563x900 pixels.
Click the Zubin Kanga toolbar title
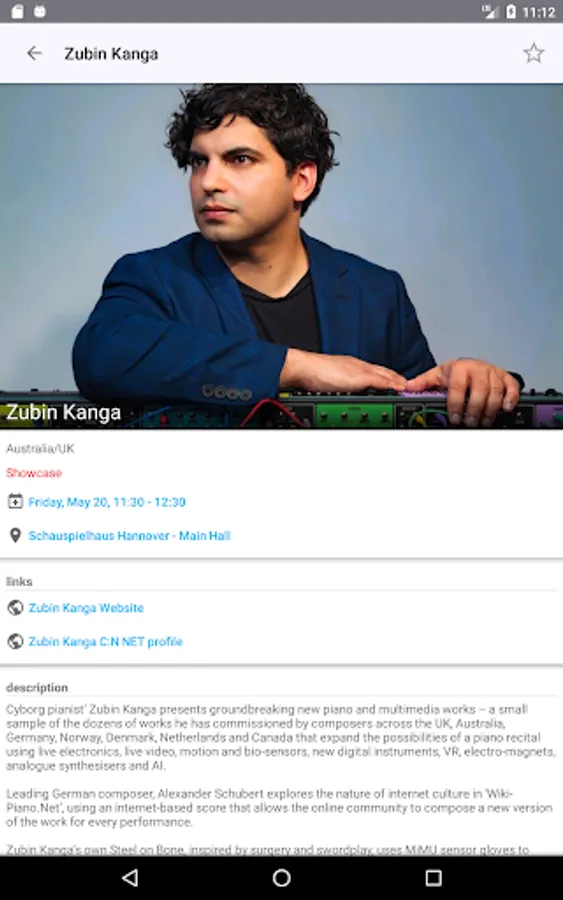click(x=111, y=54)
